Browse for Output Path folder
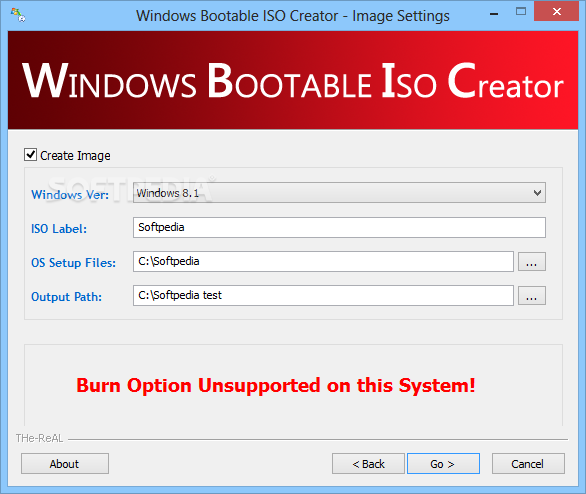Image resolution: width=586 pixels, height=494 pixels. [x=531, y=296]
